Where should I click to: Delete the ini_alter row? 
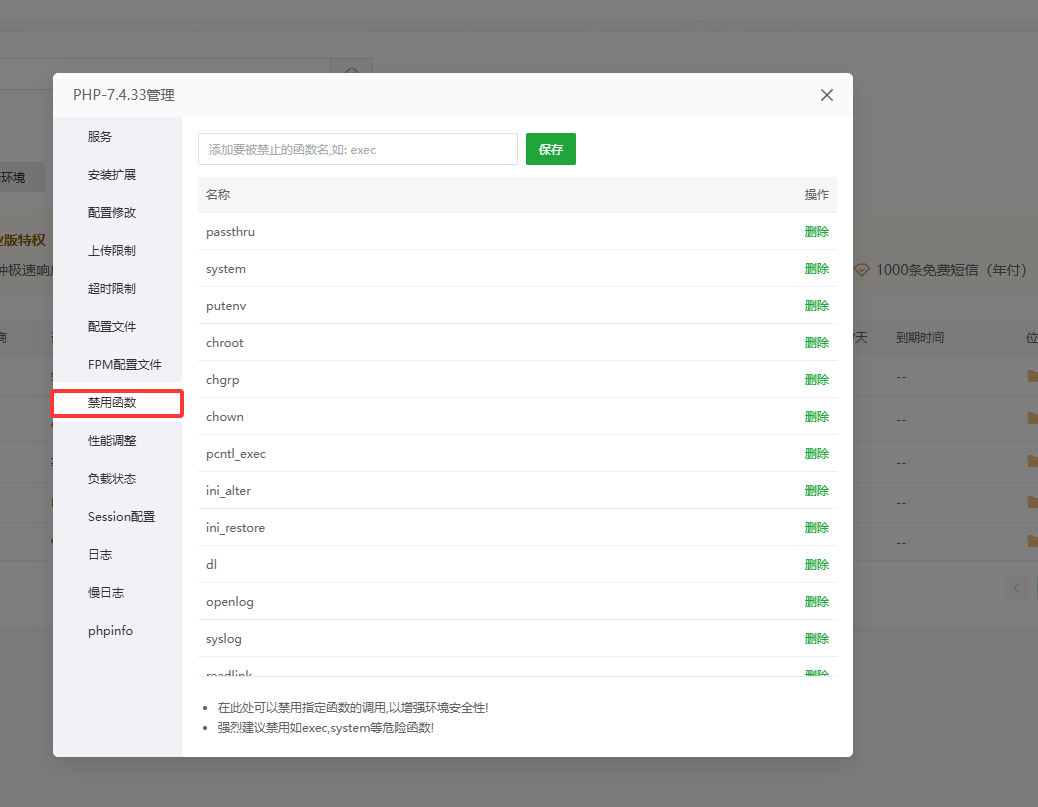tap(816, 491)
